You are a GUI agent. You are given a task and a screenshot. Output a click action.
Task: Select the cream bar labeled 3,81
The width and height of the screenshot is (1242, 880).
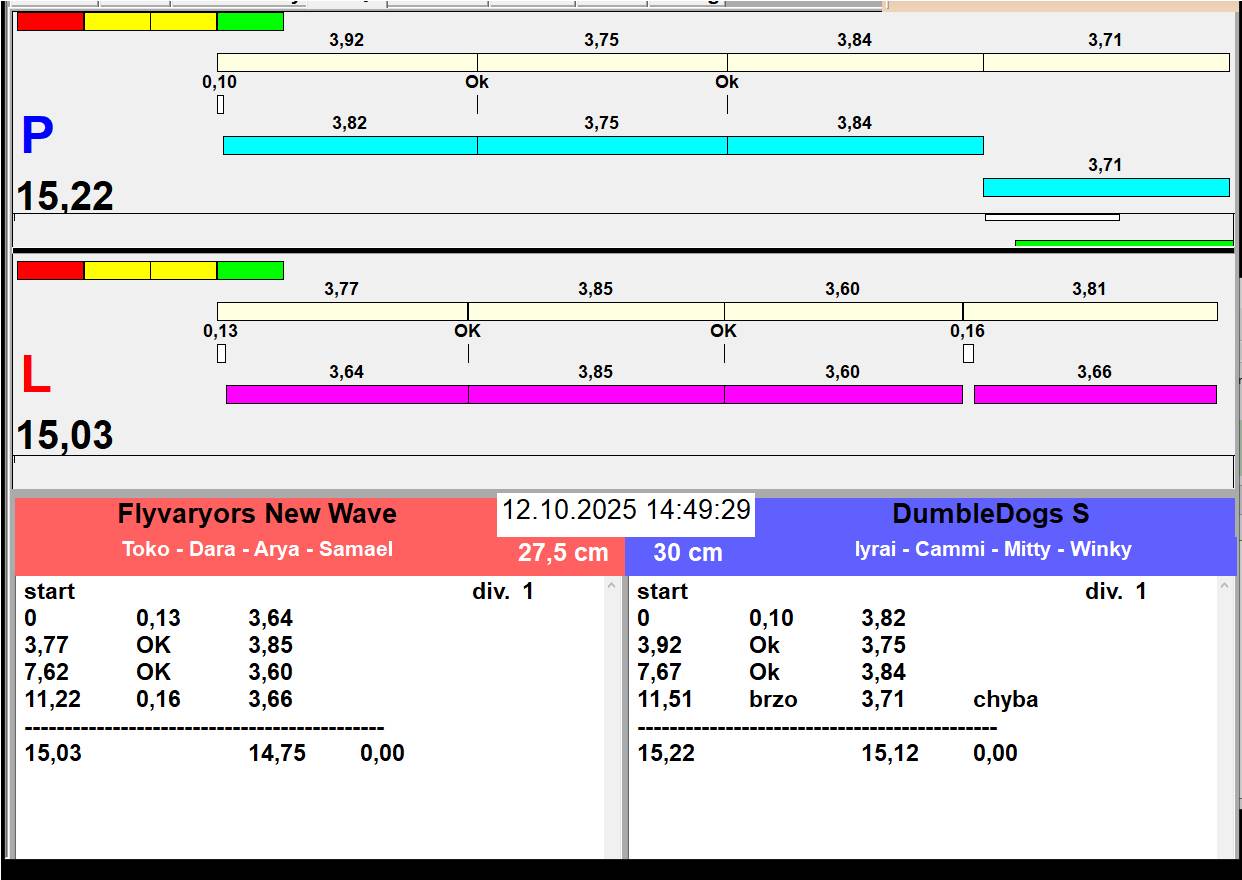pyautogui.click(x=1090, y=311)
